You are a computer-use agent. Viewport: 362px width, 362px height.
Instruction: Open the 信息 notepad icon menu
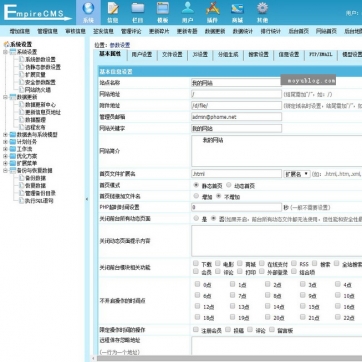tap(113, 12)
